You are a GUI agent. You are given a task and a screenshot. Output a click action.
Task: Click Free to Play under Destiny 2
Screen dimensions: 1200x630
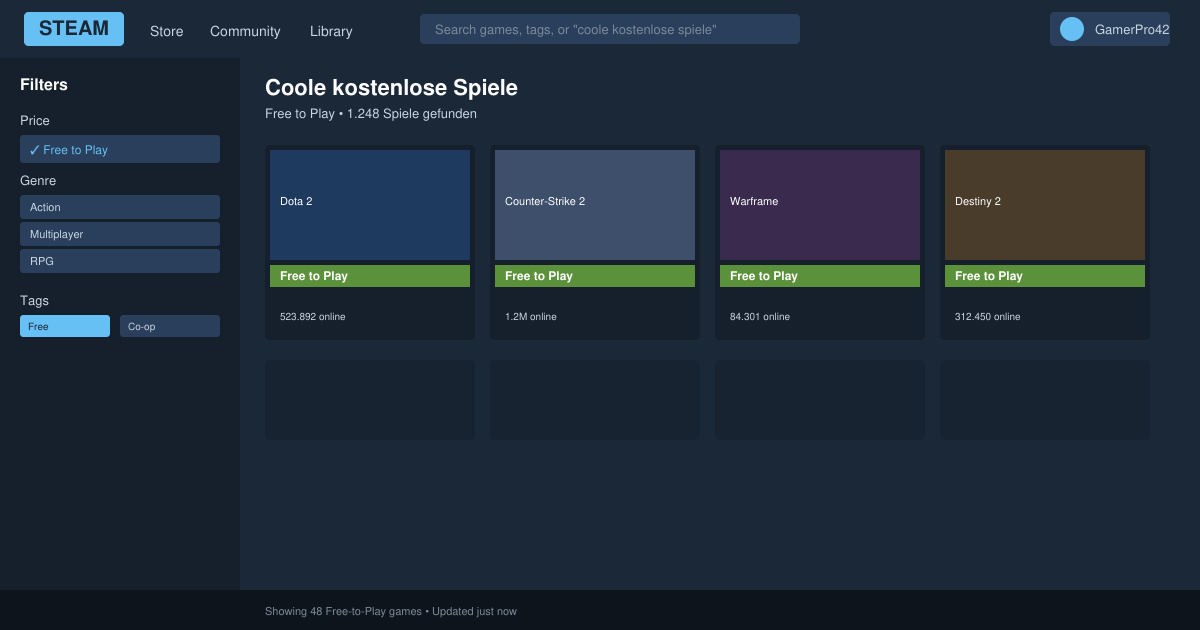coord(1045,276)
